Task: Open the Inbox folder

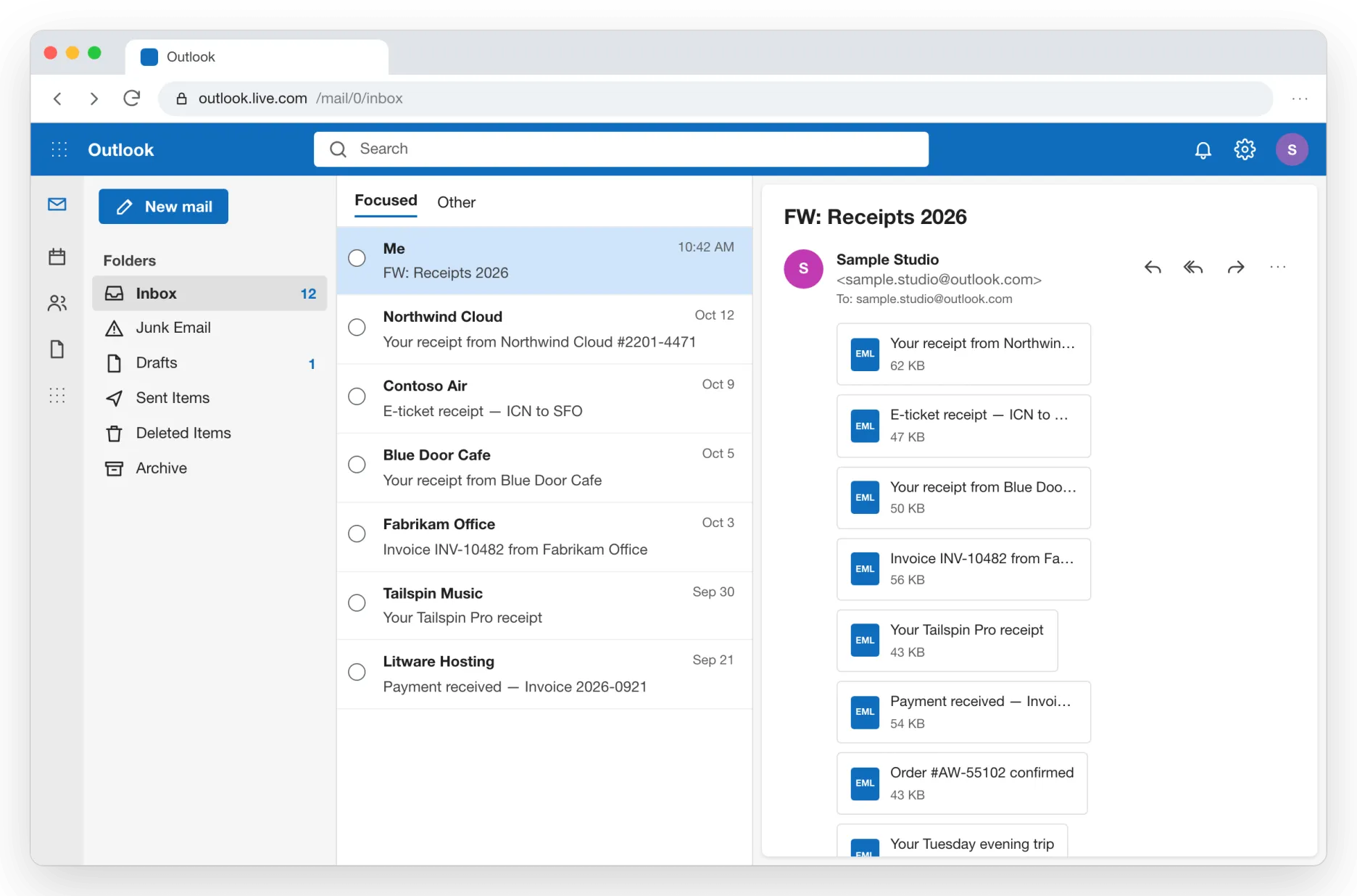Action: tap(209, 293)
